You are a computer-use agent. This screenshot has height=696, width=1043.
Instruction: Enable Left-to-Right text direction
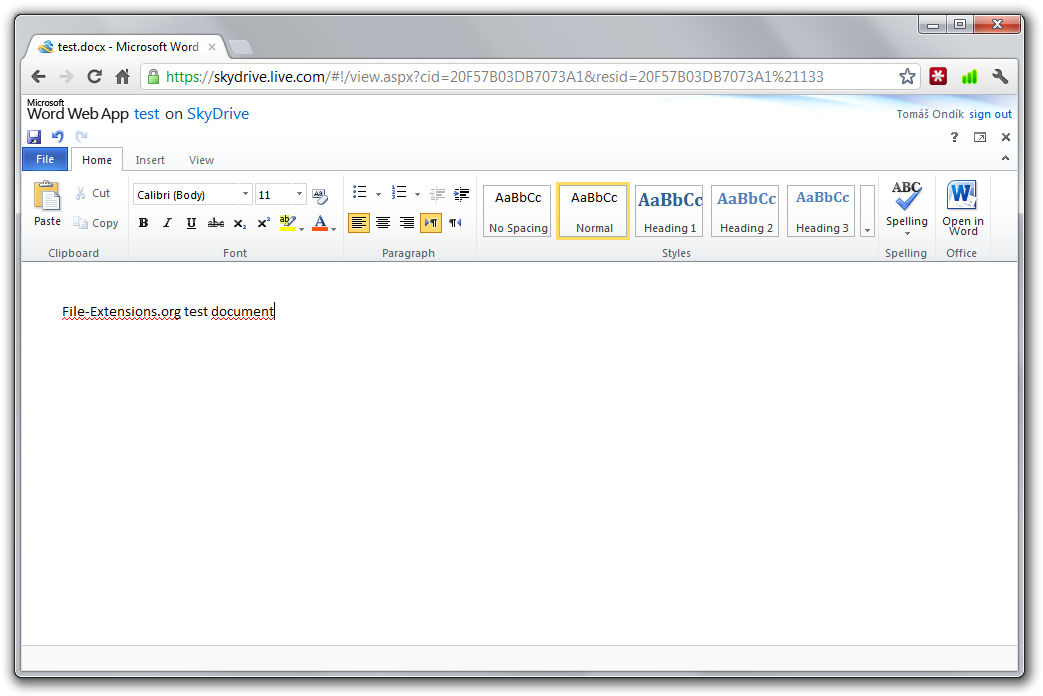click(x=431, y=223)
